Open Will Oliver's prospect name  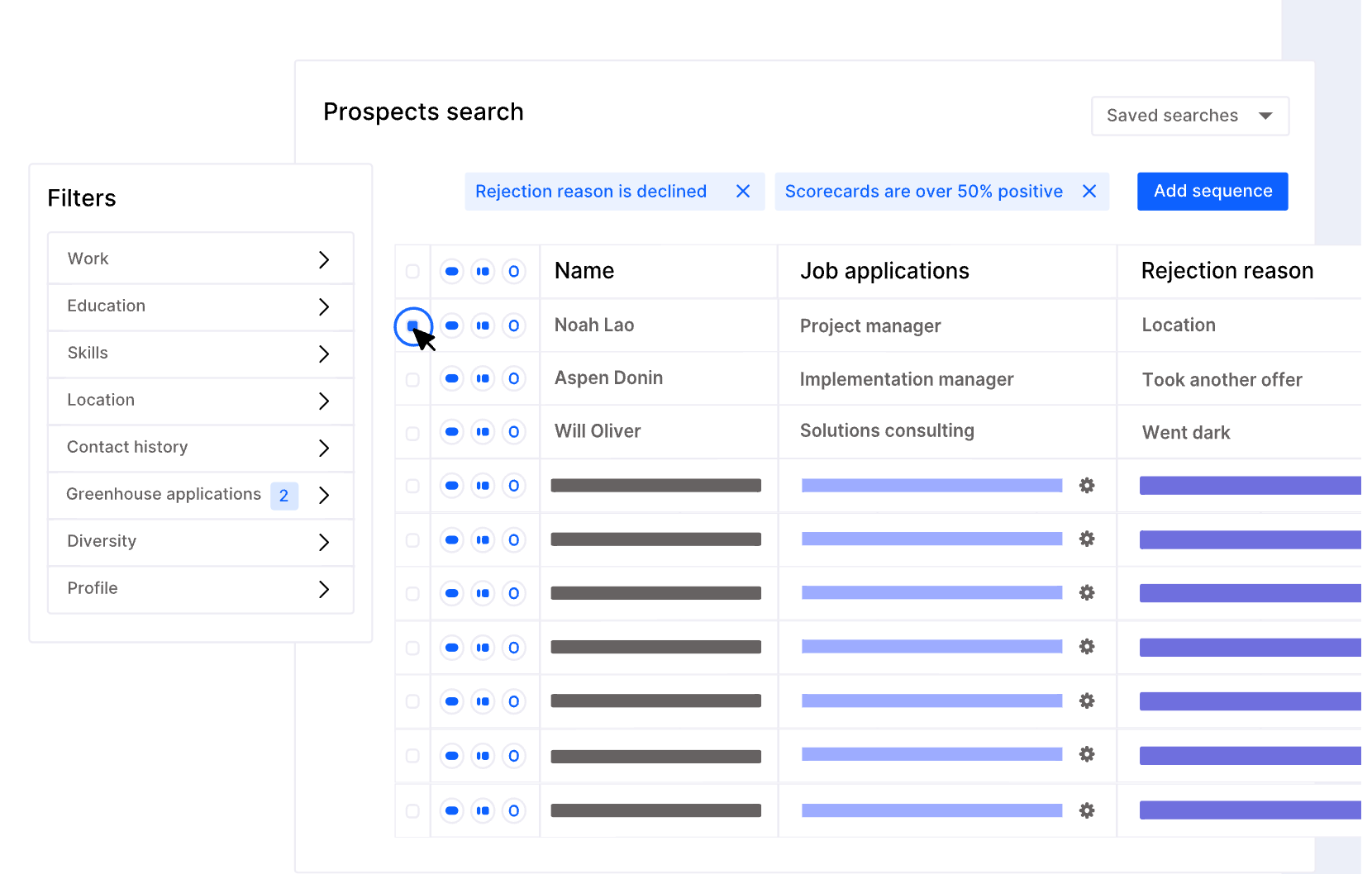[598, 431]
